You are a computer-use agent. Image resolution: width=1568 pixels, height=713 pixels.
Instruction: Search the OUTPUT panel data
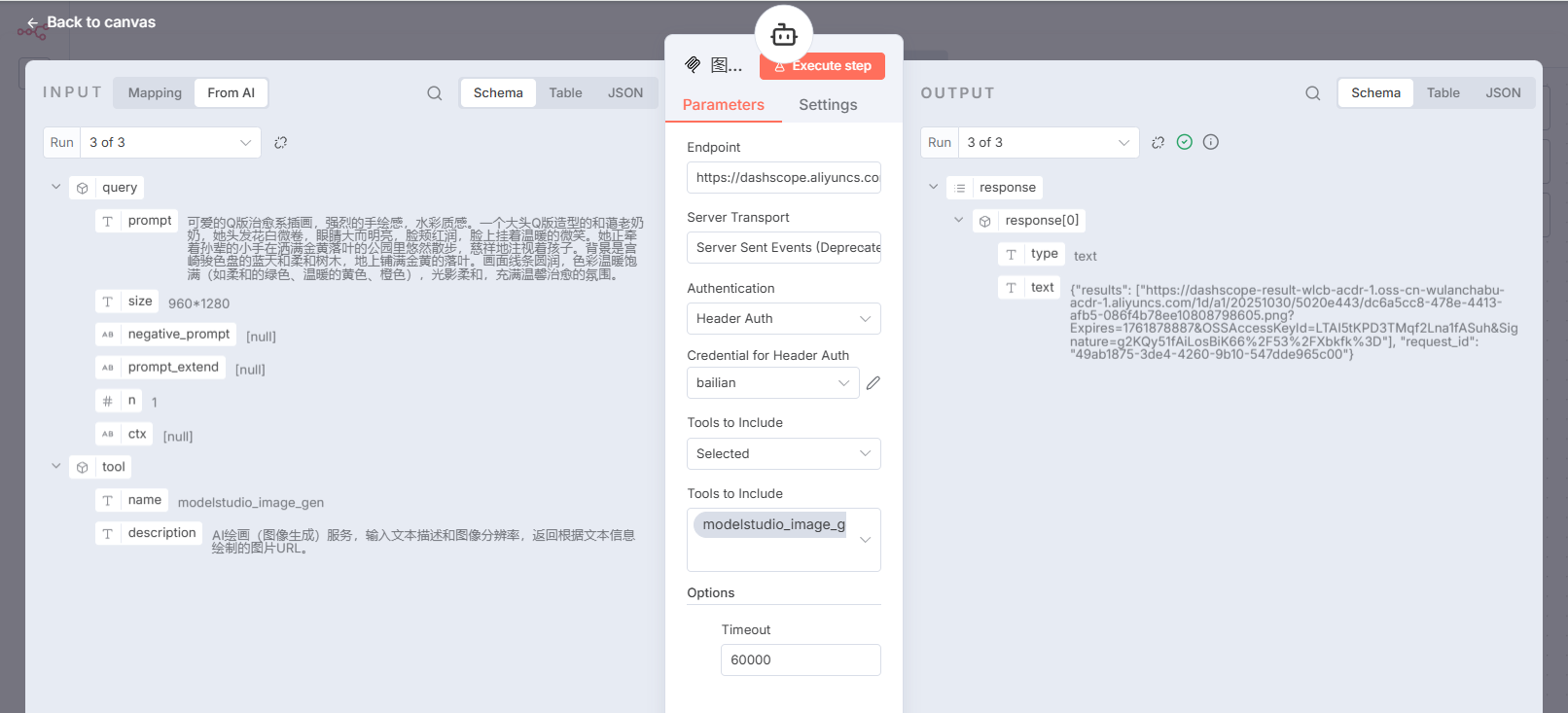point(1313,93)
